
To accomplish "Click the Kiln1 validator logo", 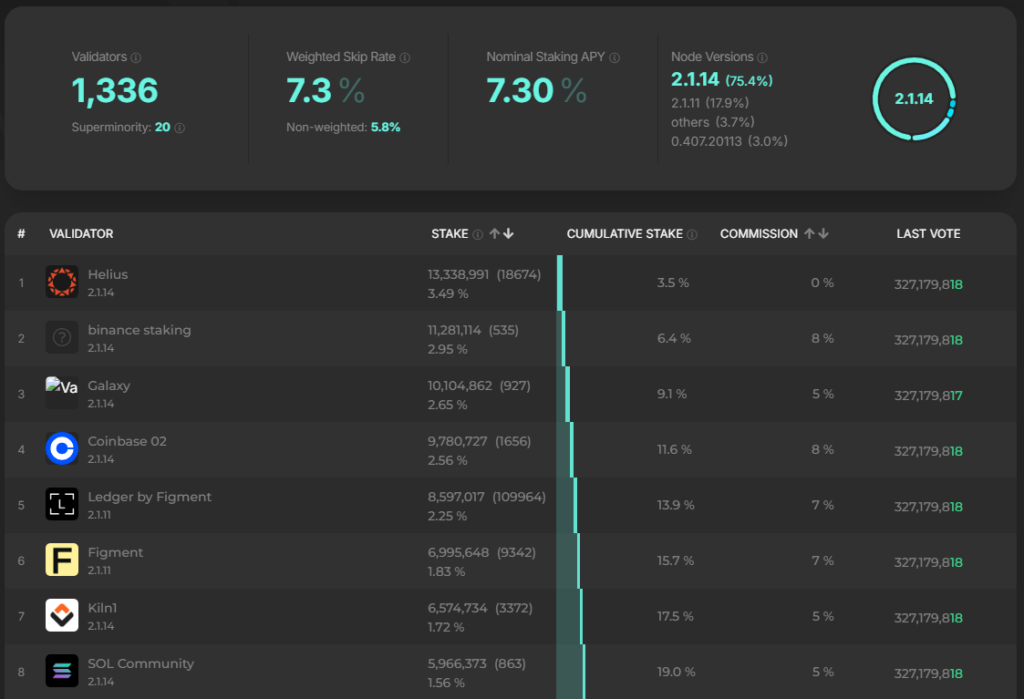I will [62, 615].
